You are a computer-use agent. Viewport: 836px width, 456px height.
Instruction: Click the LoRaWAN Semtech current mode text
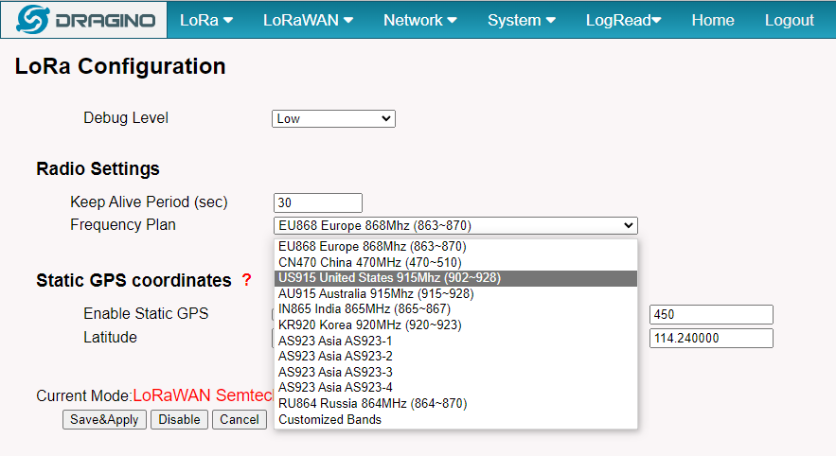[203, 395]
